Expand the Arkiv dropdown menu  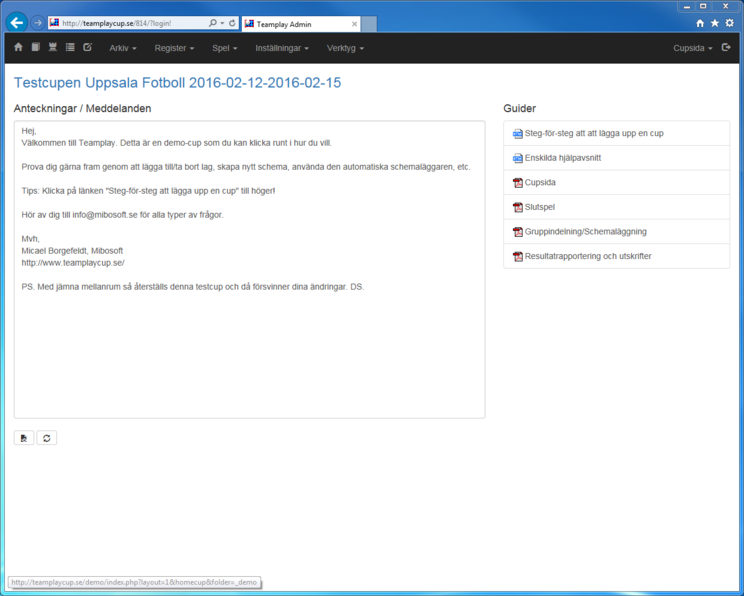[123, 48]
